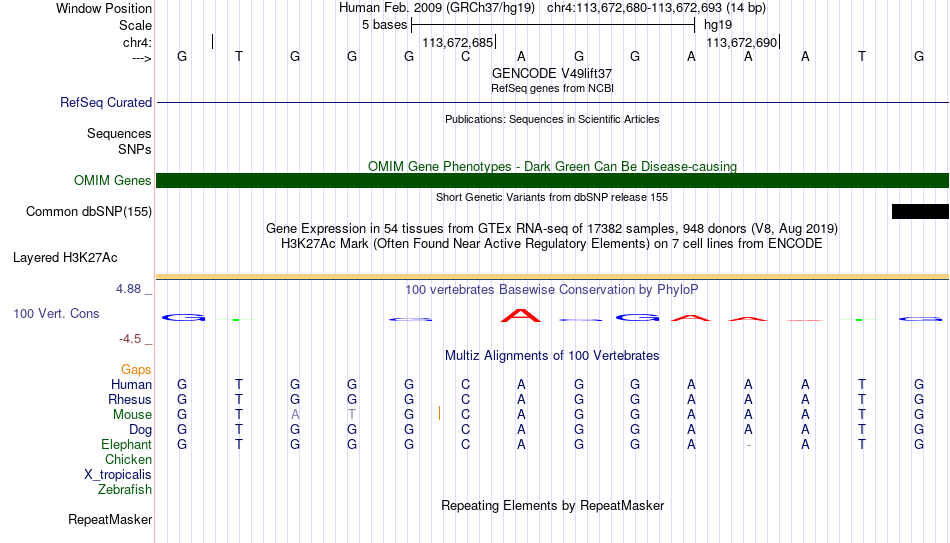
Task: Click the RefSeq Curated track label
Action: click(105, 102)
